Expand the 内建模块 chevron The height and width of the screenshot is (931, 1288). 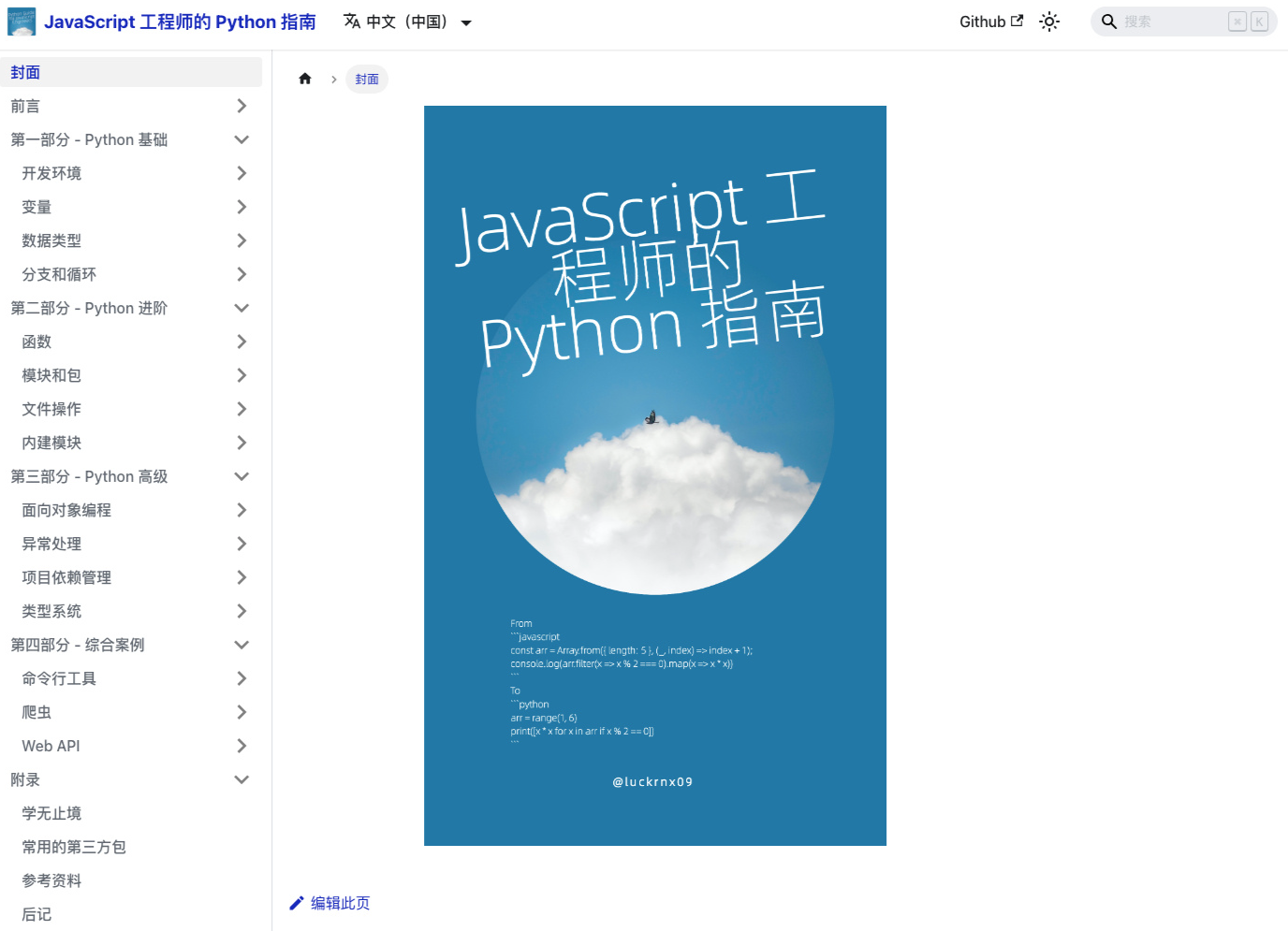pyautogui.click(x=241, y=443)
